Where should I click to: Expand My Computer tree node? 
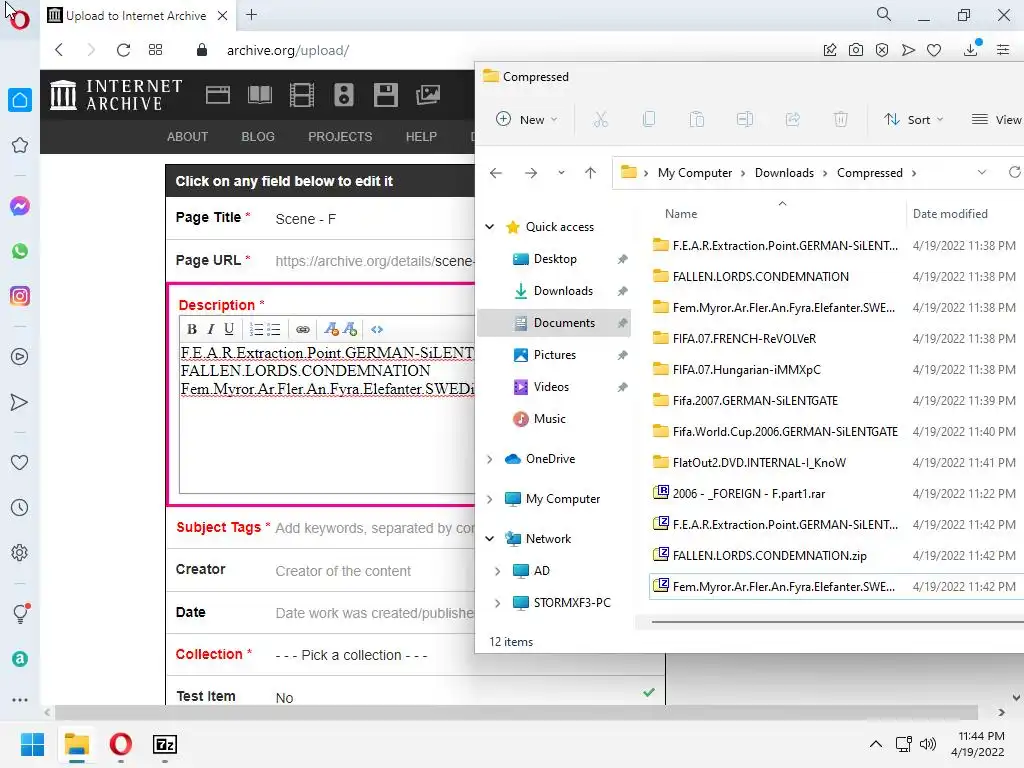(490, 499)
